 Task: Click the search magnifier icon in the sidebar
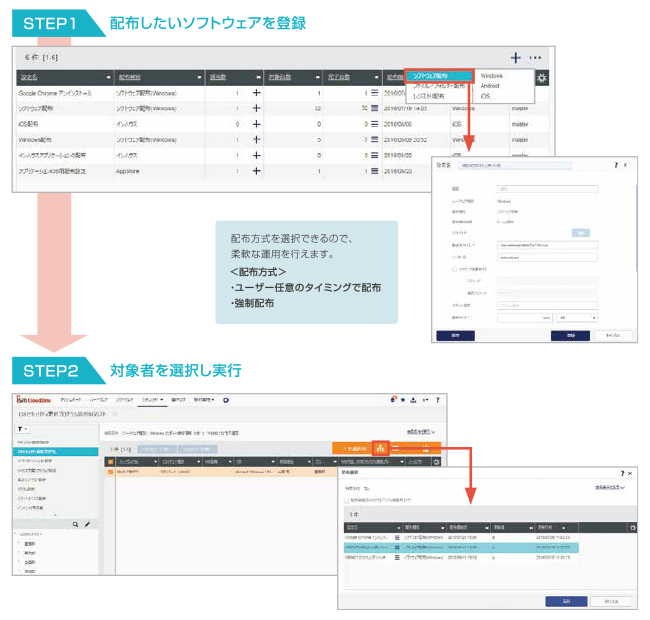[x=74, y=524]
